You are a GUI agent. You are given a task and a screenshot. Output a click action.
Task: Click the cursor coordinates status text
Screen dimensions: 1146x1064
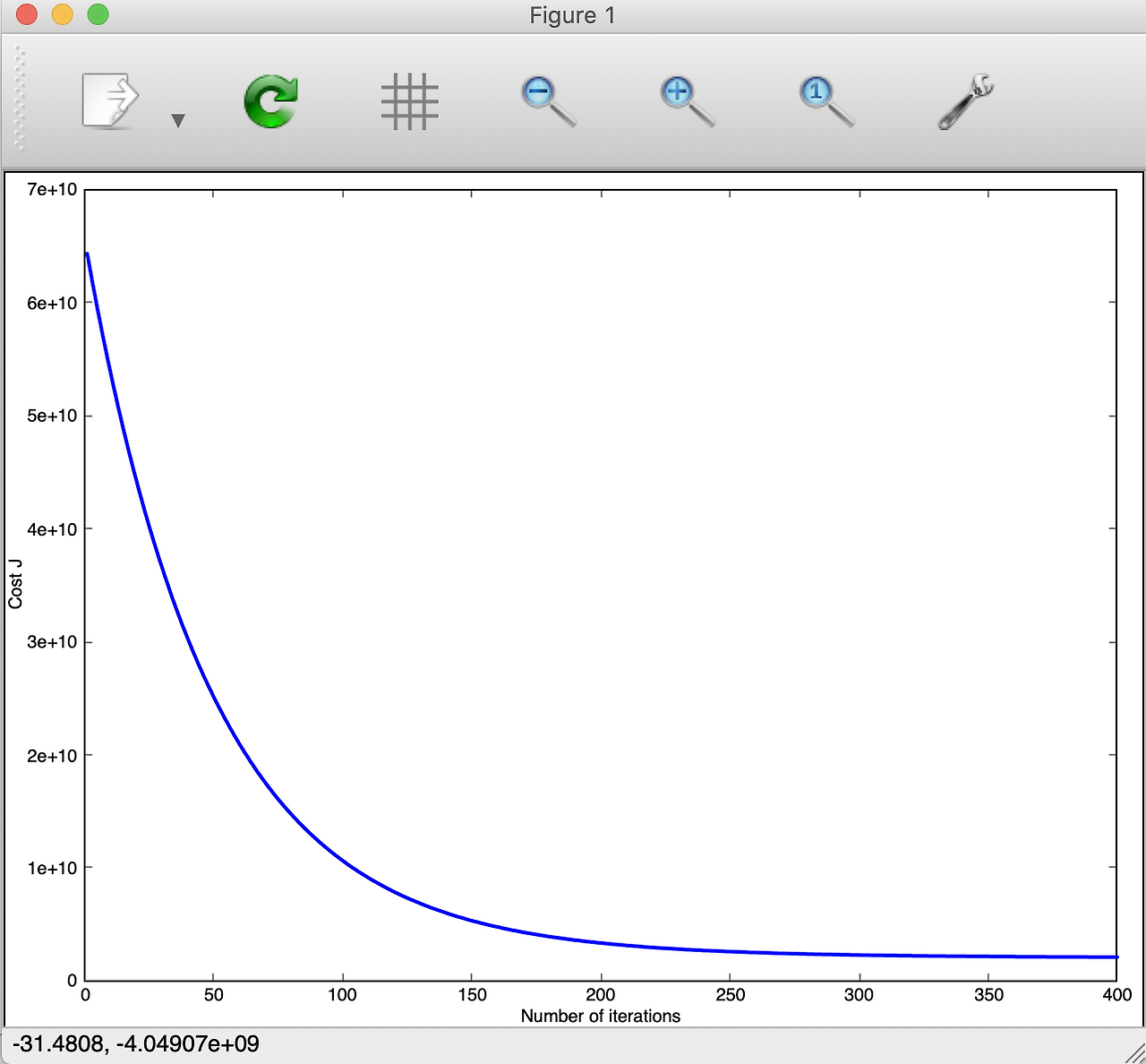(135, 1044)
